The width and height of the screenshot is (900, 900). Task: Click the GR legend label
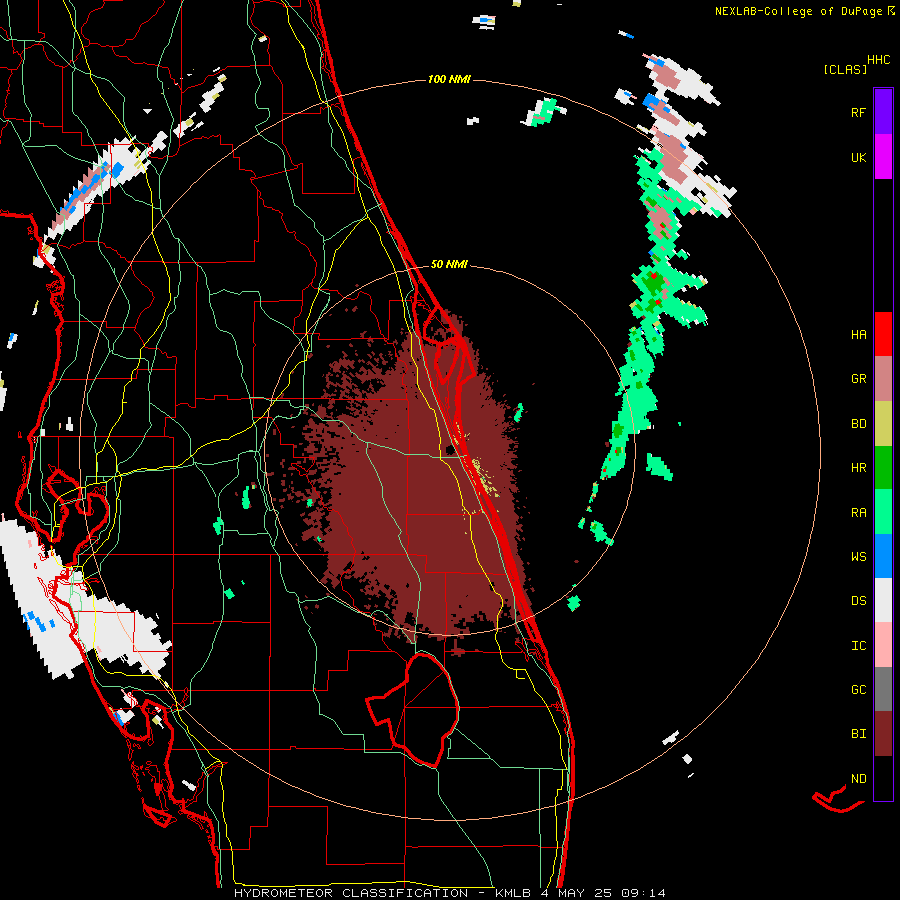pyautogui.click(x=858, y=379)
